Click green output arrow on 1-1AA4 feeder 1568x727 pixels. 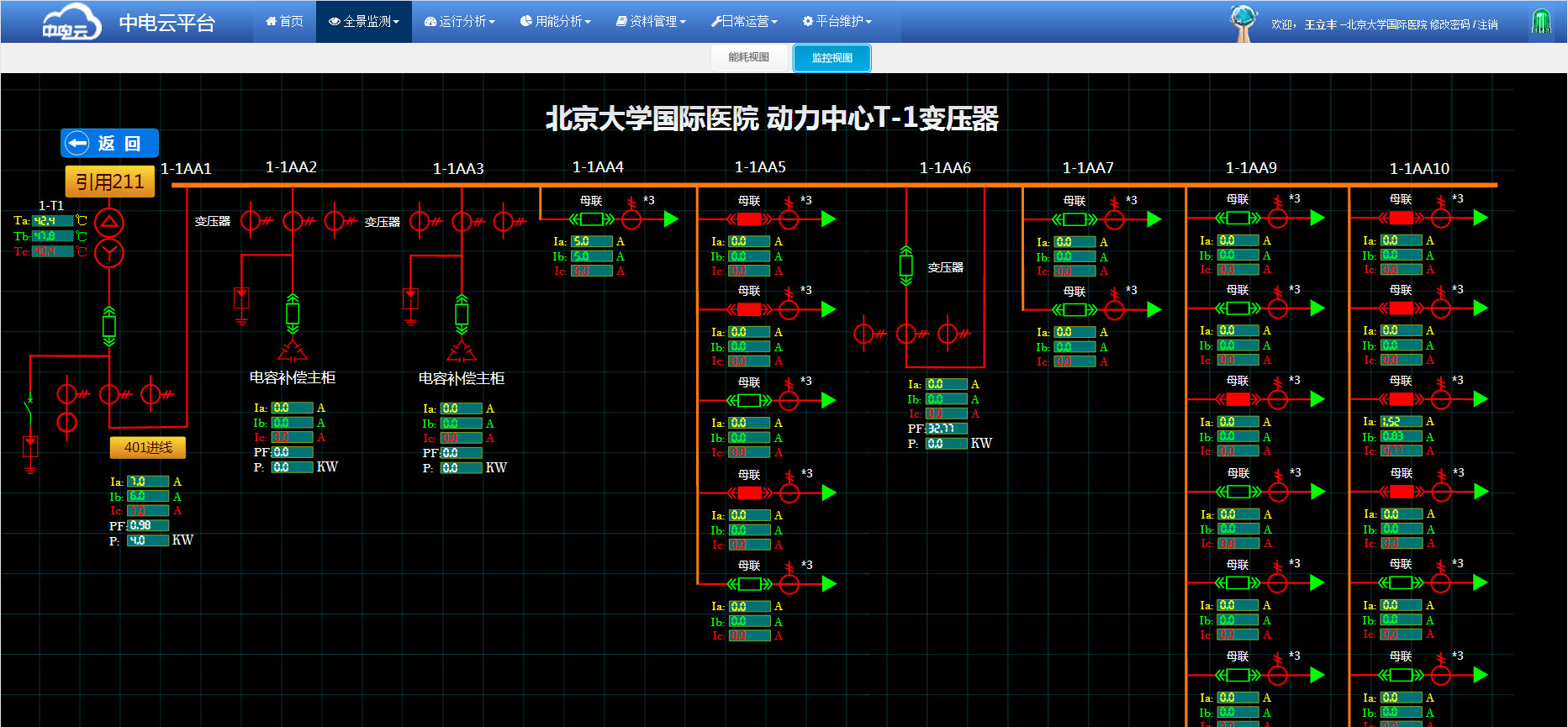tap(671, 219)
